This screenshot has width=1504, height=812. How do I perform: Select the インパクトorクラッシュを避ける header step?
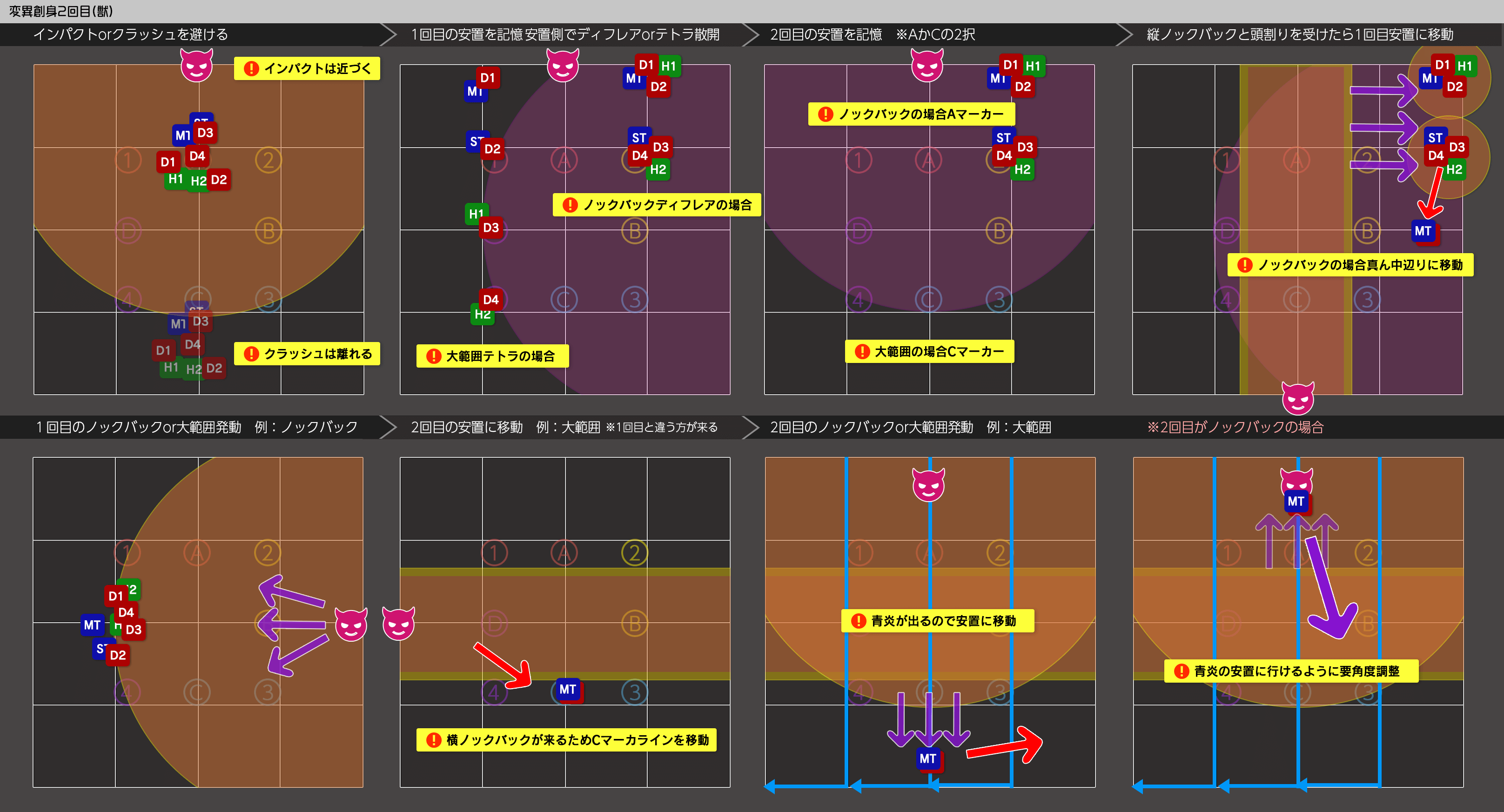(x=130, y=34)
